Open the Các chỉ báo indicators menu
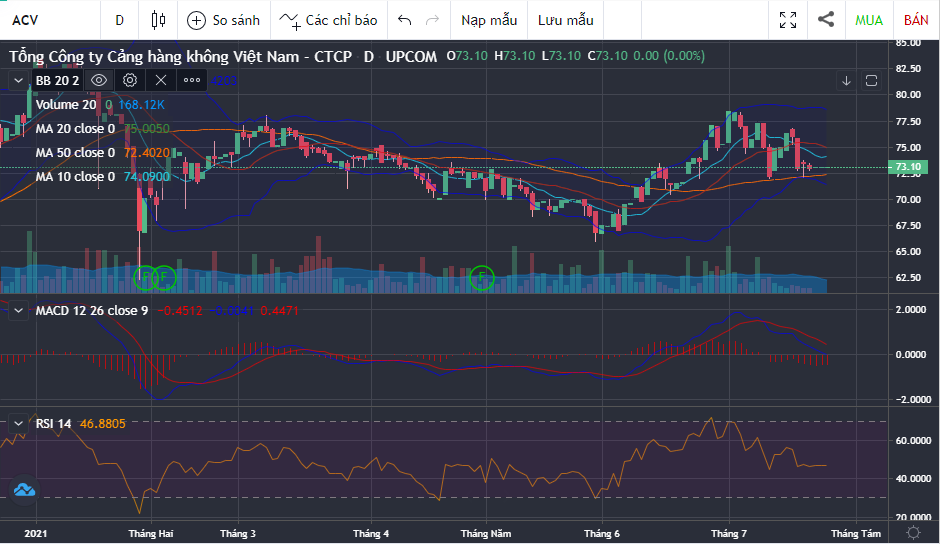The height and width of the screenshot is (544, 940). pos(328,20)
